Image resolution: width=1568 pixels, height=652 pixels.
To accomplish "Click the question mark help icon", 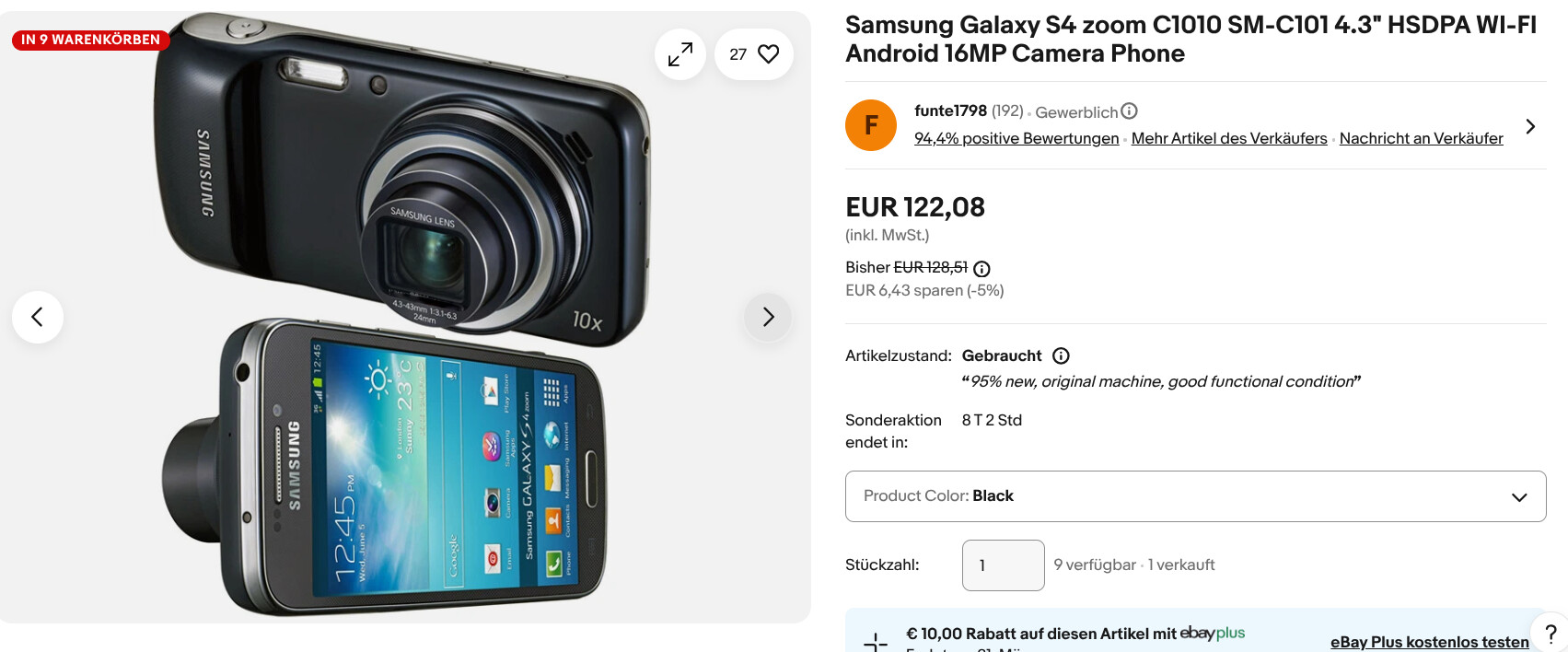I will pos(1551,634).
